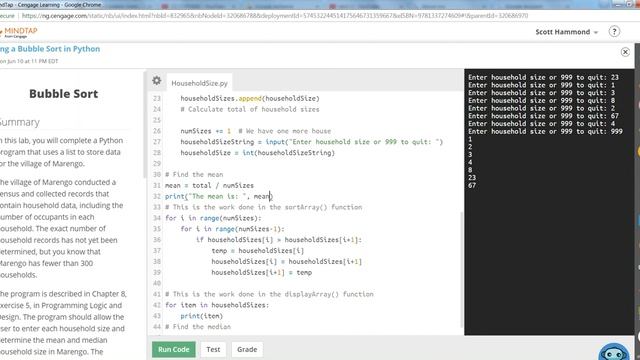Image resolution: width=640 pixels, height=360 pixels.
Task: Click the due date Jun 10 text
Action: (x=29, y=61)
